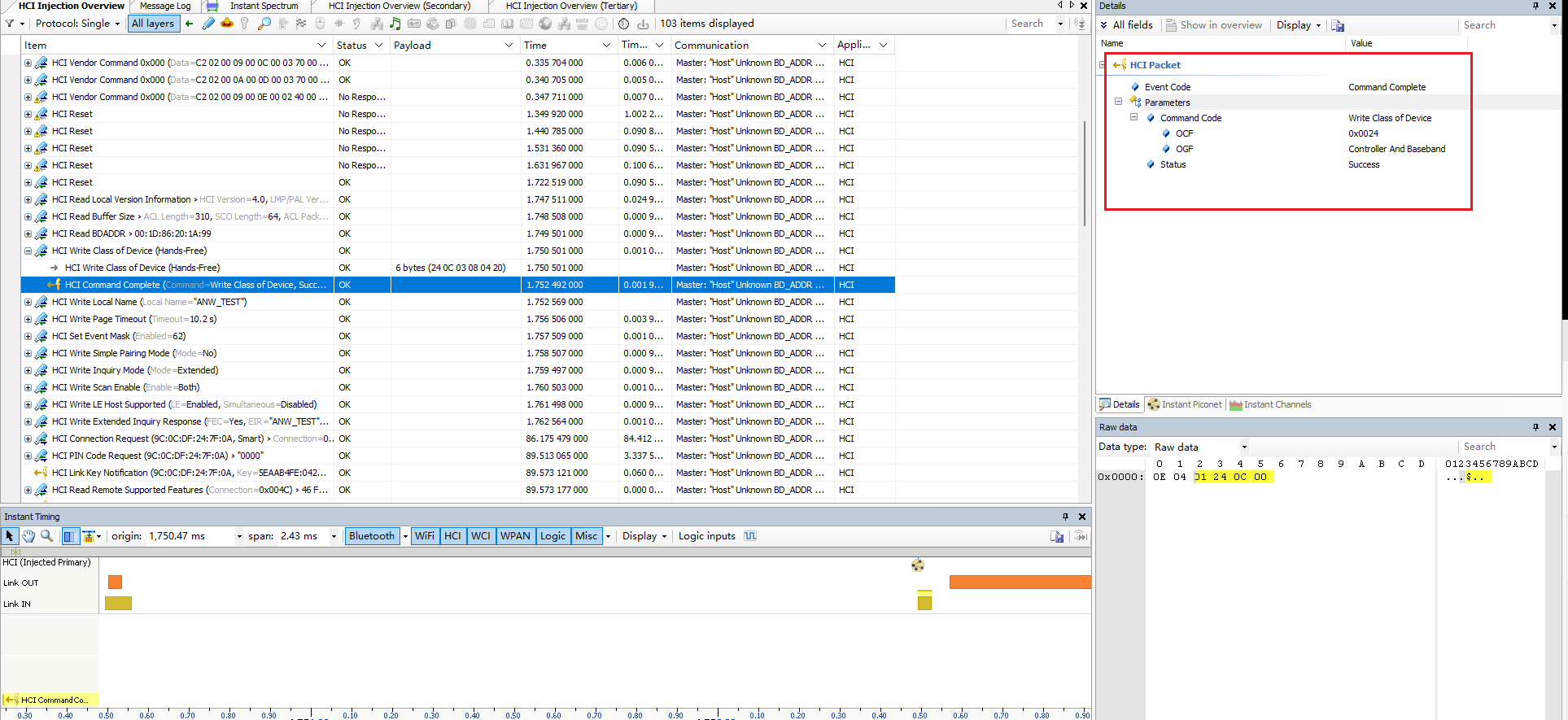Open the Protocol: Single dropdown
This screenshot has width=1568, height=720.
(76, 24)
